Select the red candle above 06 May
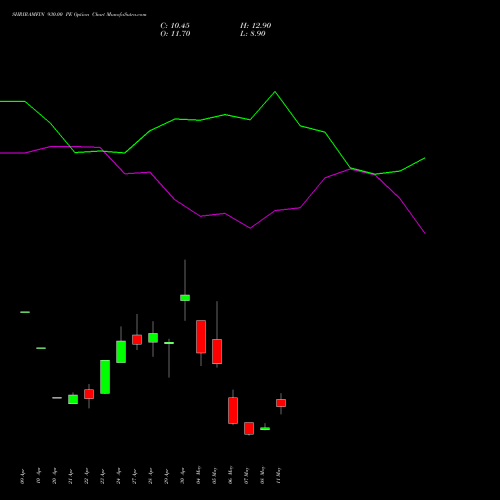The image size is (500, 500). point(233,410)
